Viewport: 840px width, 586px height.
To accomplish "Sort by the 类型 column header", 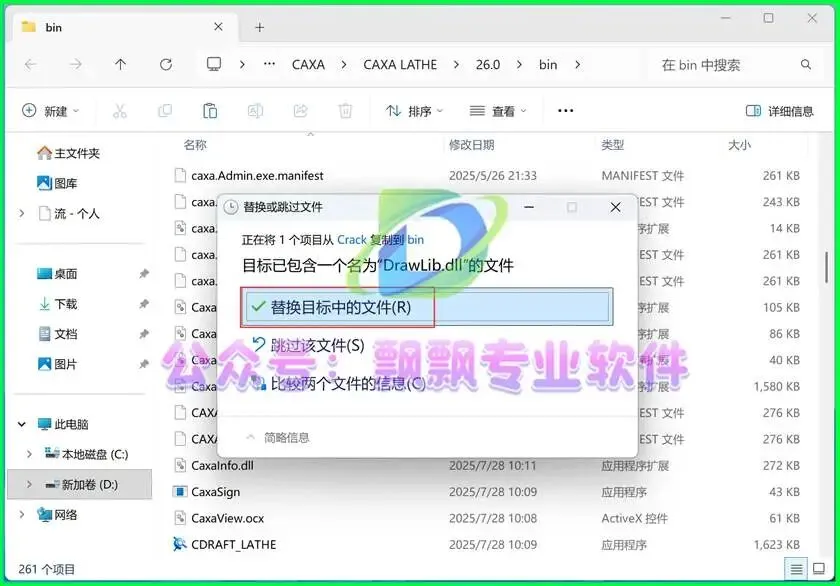I will 612,145.
